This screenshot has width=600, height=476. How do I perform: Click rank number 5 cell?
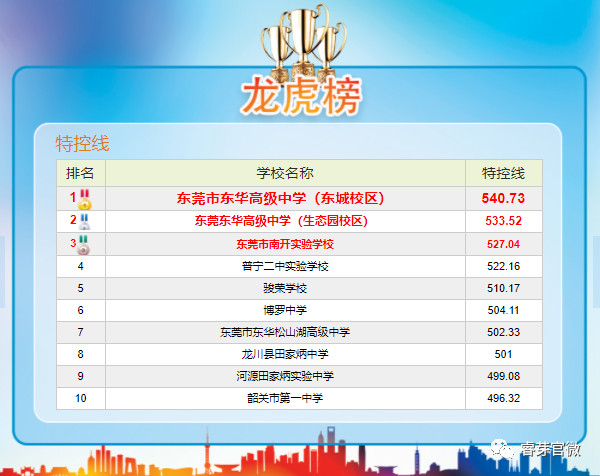point(81,289)
